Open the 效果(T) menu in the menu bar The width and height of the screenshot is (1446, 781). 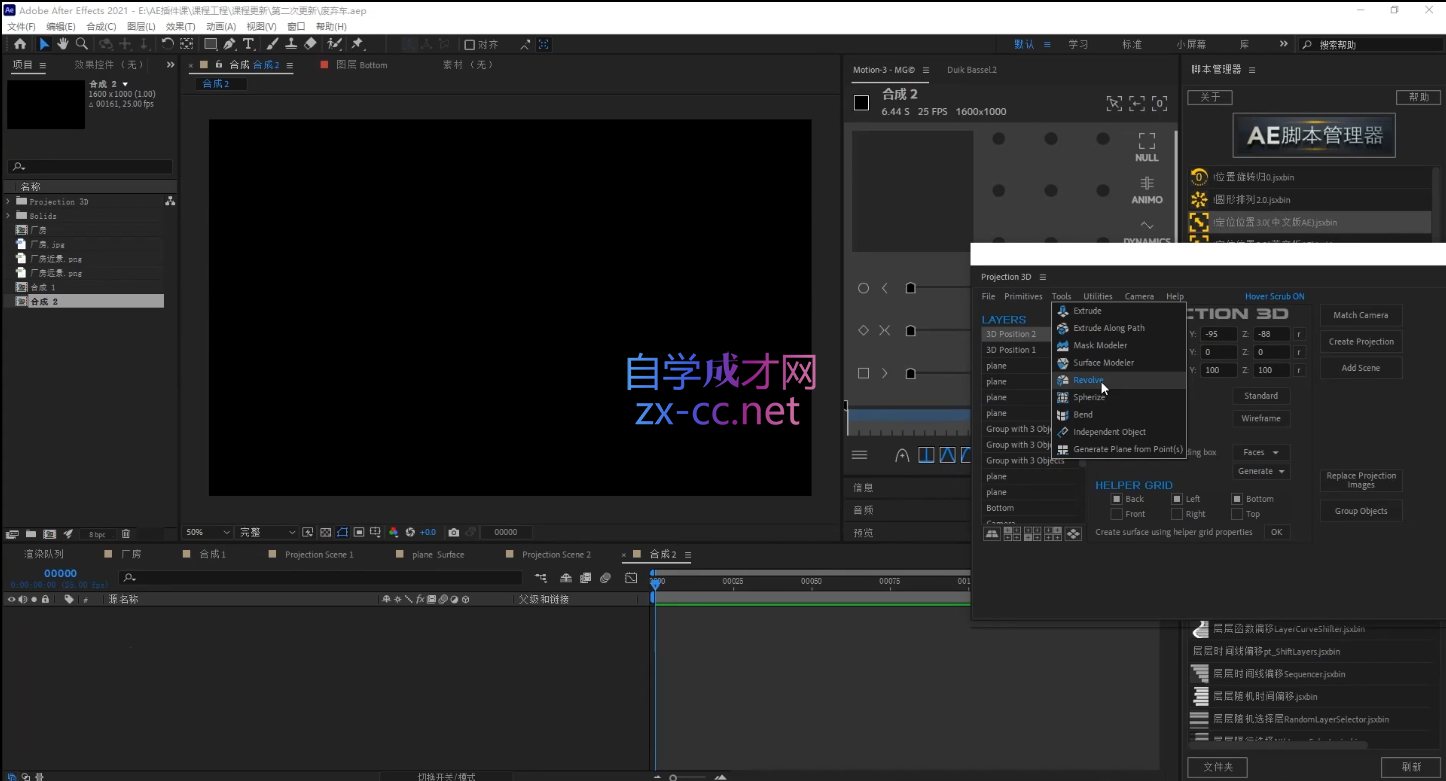(181, 27)
